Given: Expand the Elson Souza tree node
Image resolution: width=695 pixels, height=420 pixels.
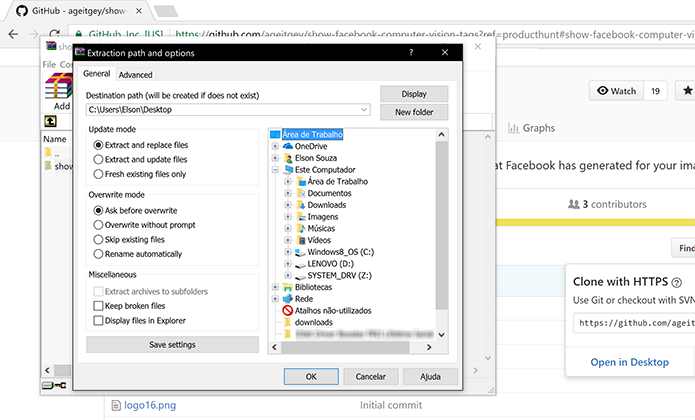Looking at the screenshot, I should [x=275, y=158].
